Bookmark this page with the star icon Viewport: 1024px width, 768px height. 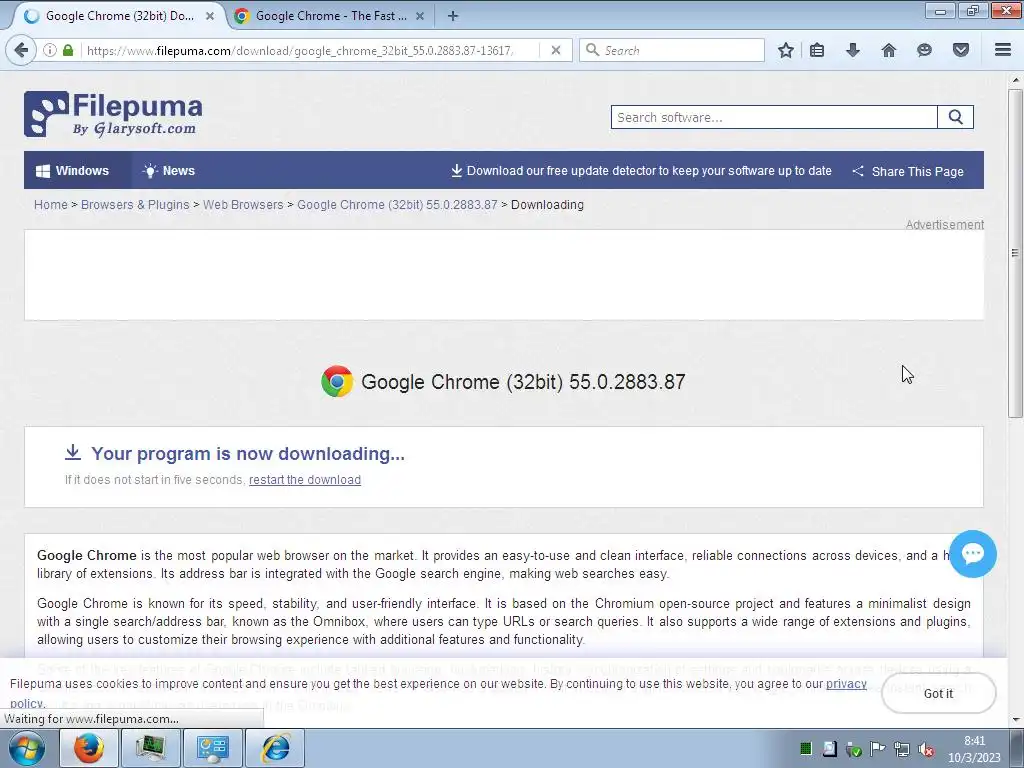pyautogui.click(x=786, y=50)
